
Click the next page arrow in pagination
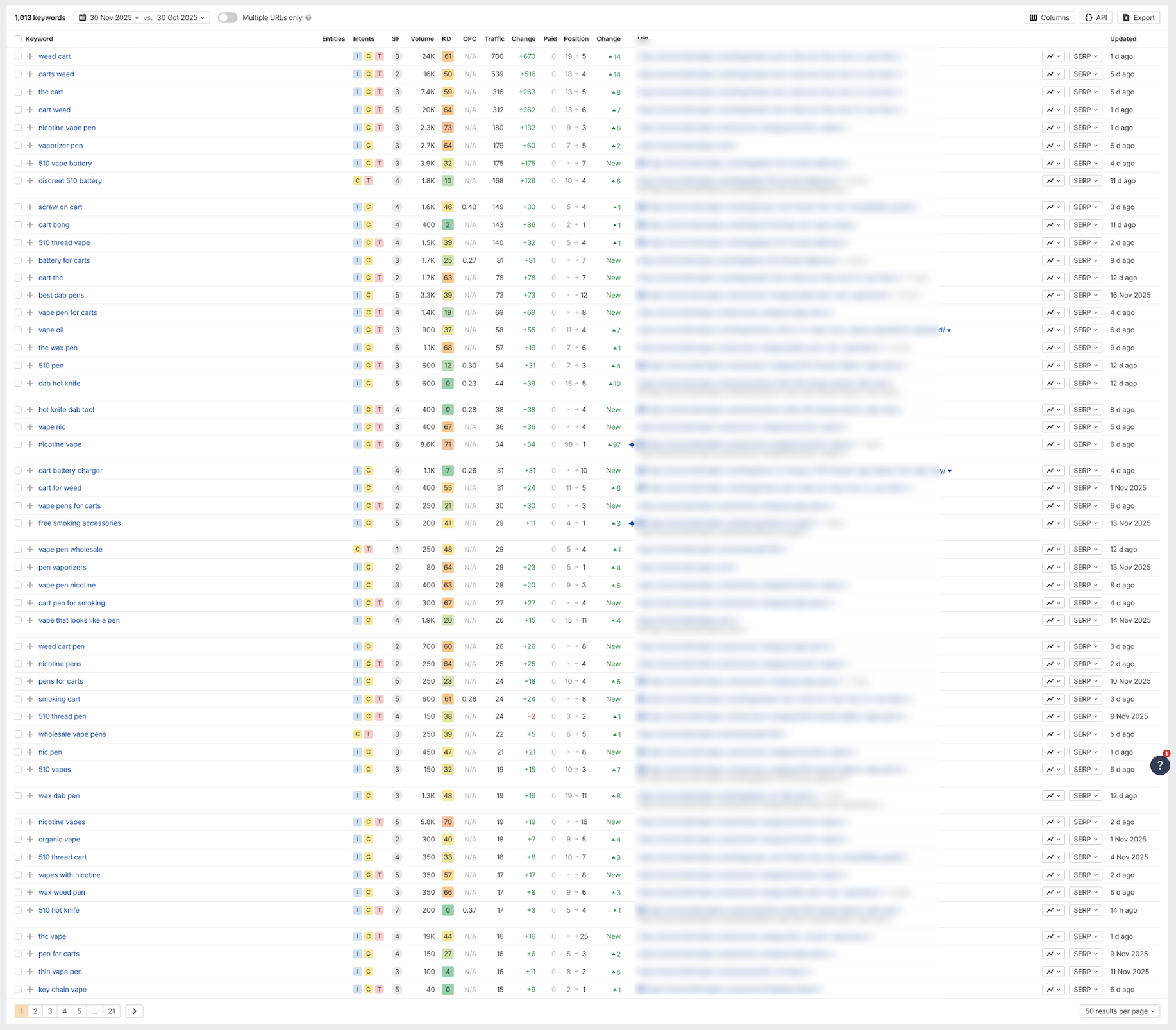134,1011
